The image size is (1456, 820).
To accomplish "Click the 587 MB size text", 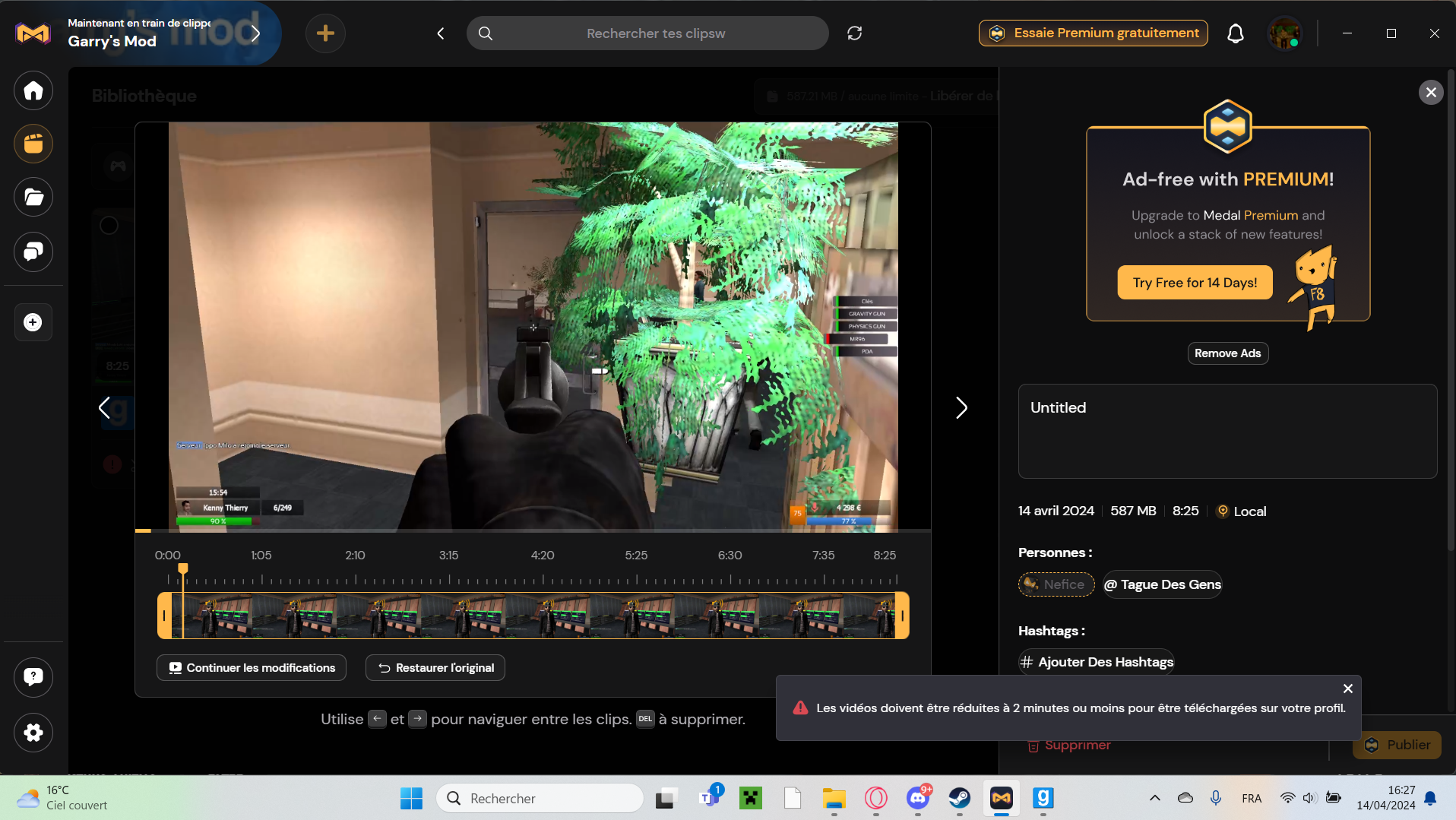I will [x=1133, y=511].
